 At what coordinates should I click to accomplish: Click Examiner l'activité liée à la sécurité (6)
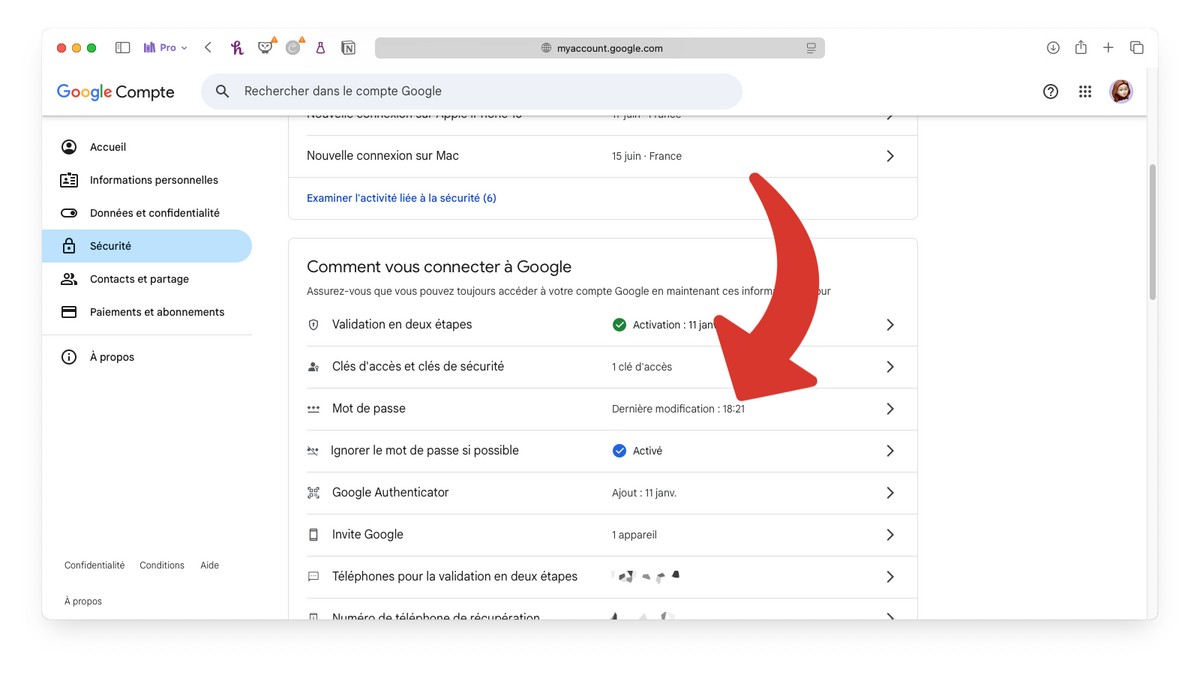401,198
